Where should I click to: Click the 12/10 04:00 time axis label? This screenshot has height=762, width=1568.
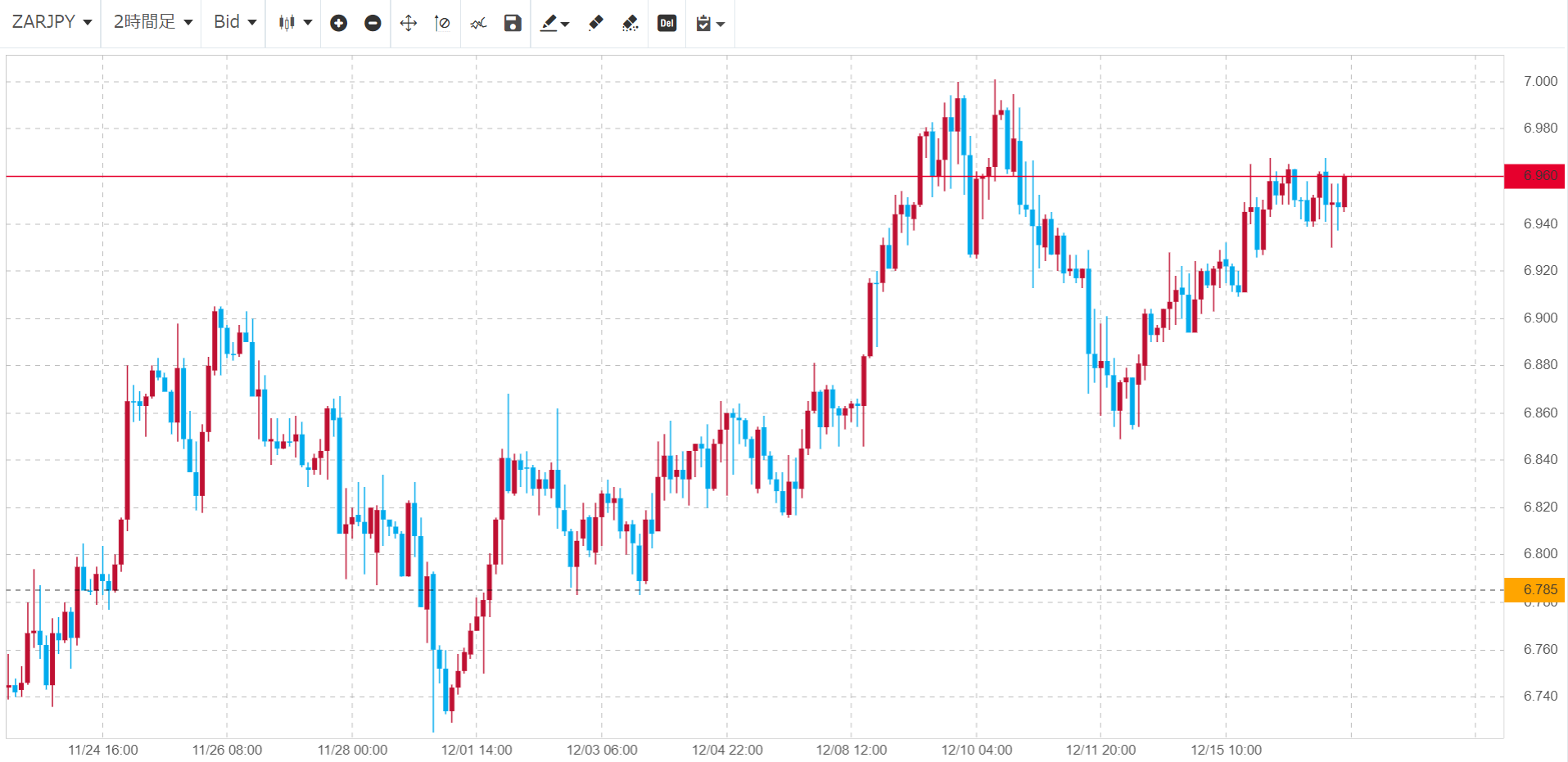[x=977, y=750]
